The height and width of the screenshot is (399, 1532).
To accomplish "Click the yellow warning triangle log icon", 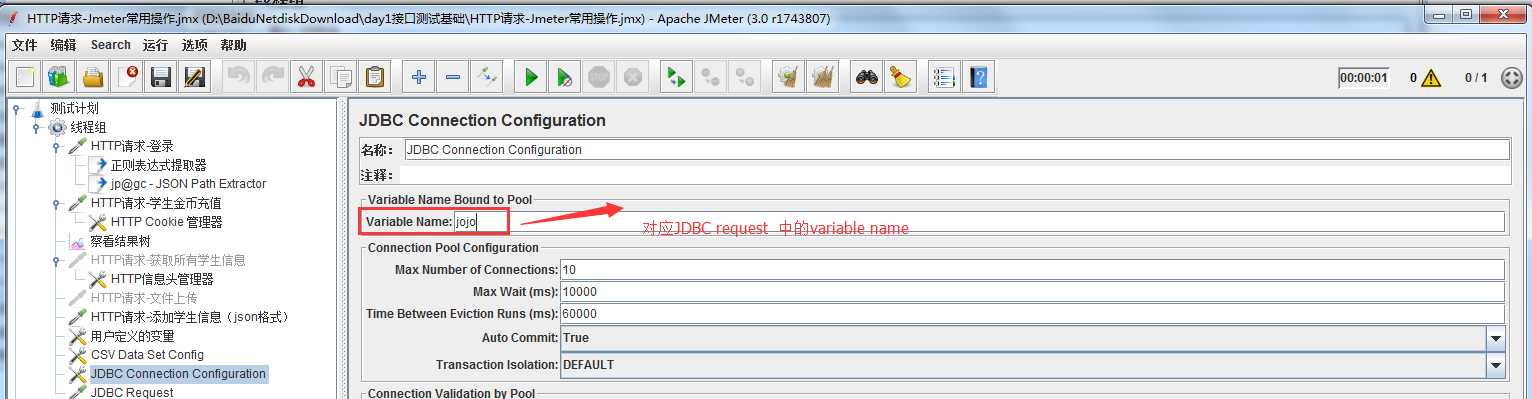I will 1430,78.
